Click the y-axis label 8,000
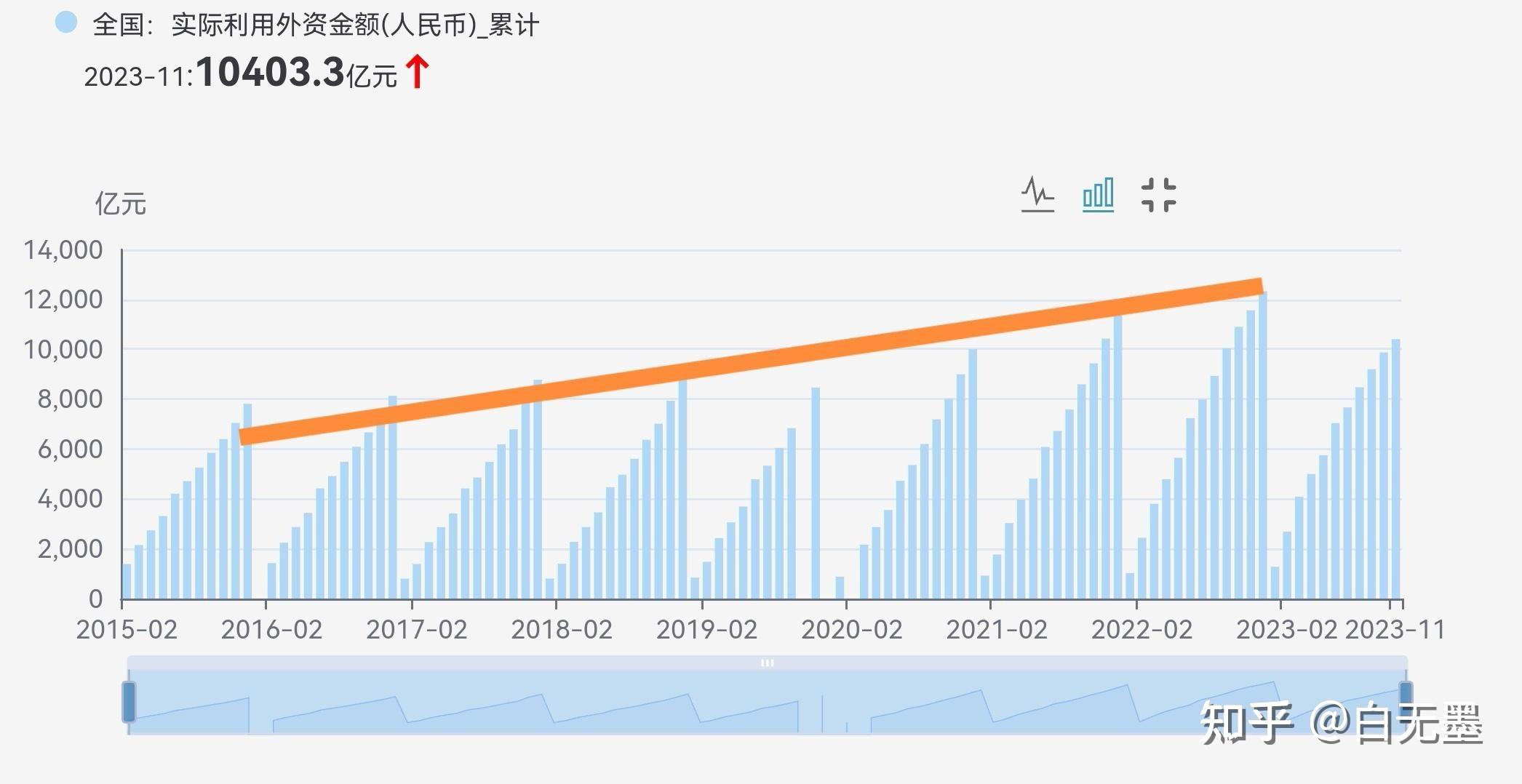The width and height of the screenshot is (1522, 784). pyautogui.click(x=70, y=399)
